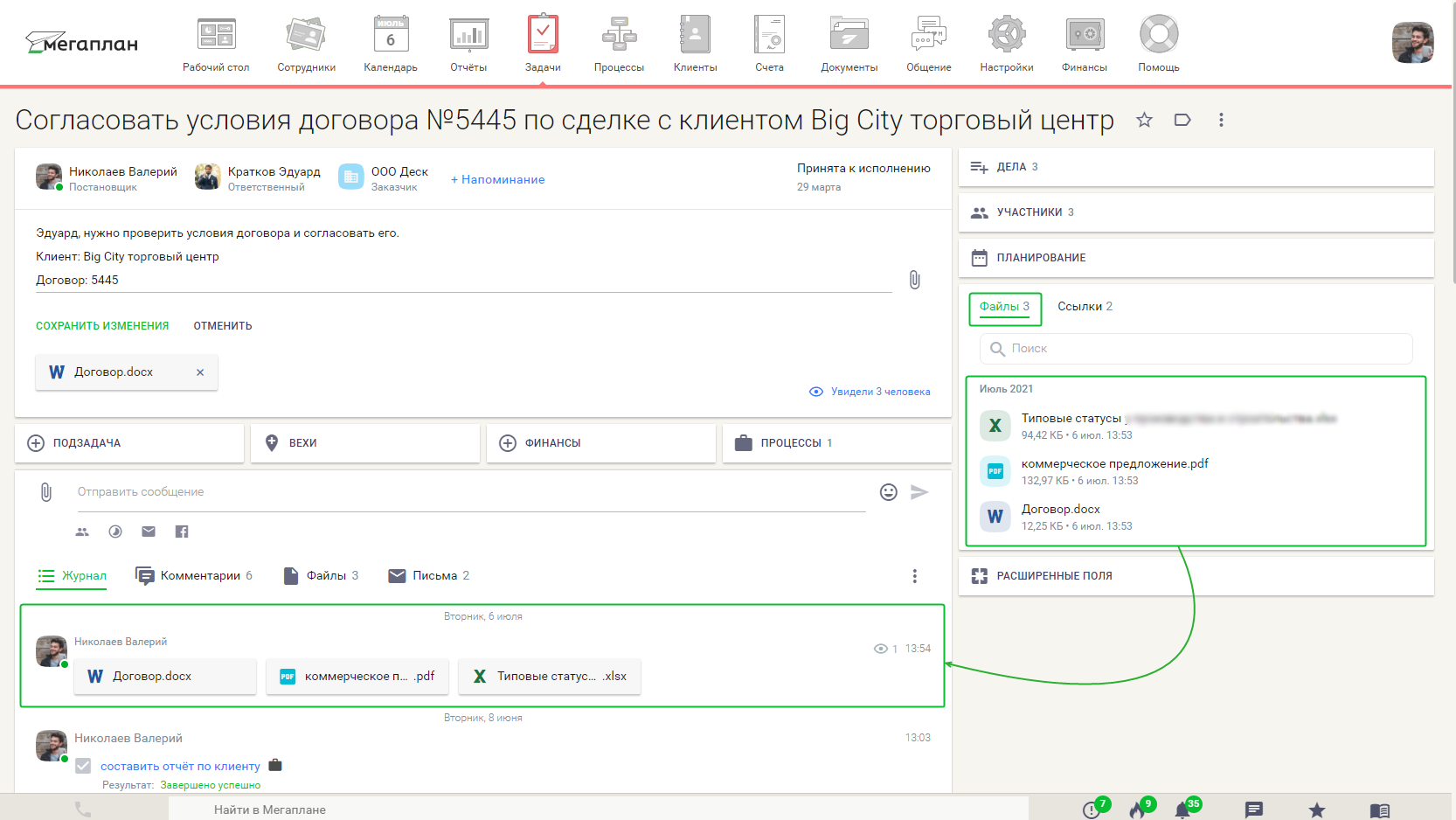Switch to the Журнал tab
The height and width of the screenshot is (820, 1456).
[x=72, y=576]
